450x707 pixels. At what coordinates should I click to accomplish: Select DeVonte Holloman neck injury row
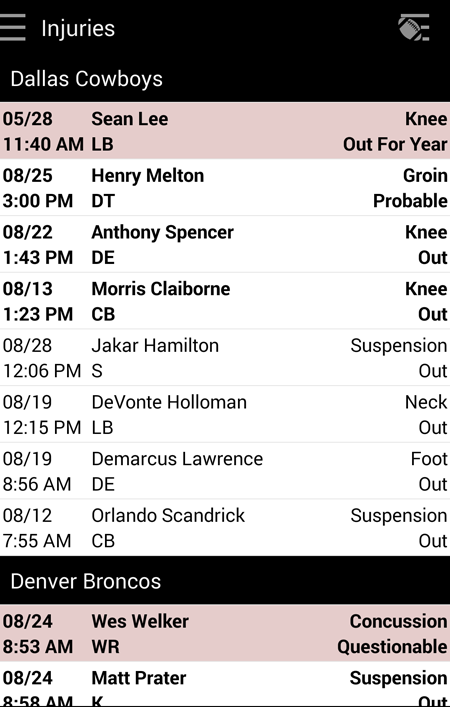coord(225,414)
